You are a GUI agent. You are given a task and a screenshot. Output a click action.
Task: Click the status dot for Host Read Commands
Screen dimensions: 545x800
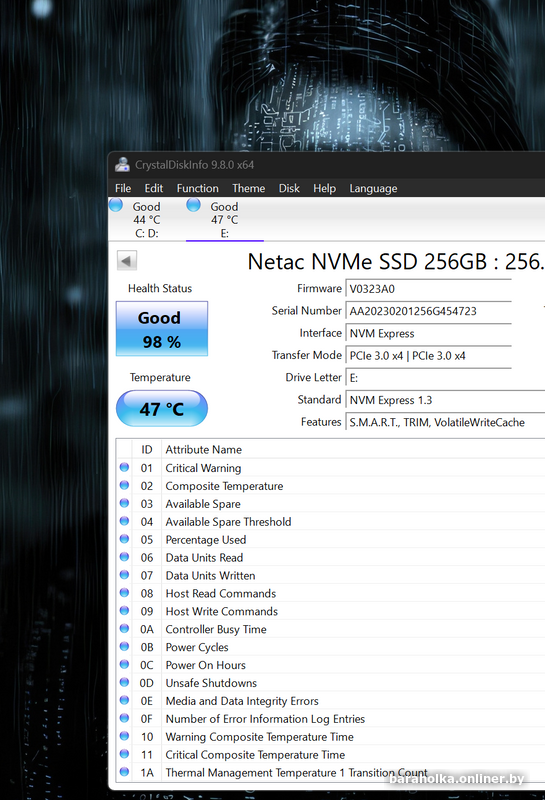[x=124, y=593]
